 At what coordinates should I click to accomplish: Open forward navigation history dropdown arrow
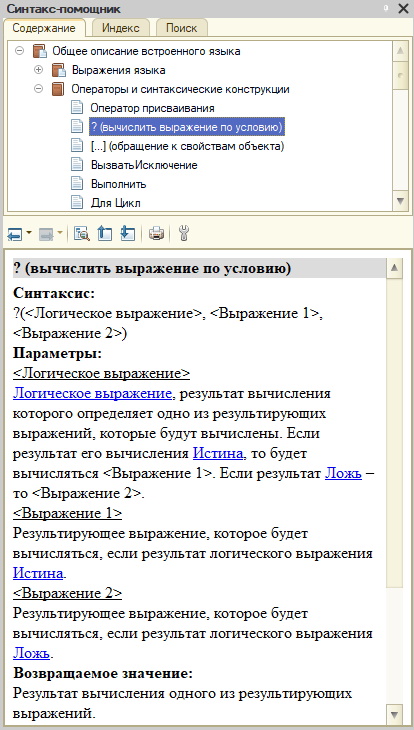point(61,233)
